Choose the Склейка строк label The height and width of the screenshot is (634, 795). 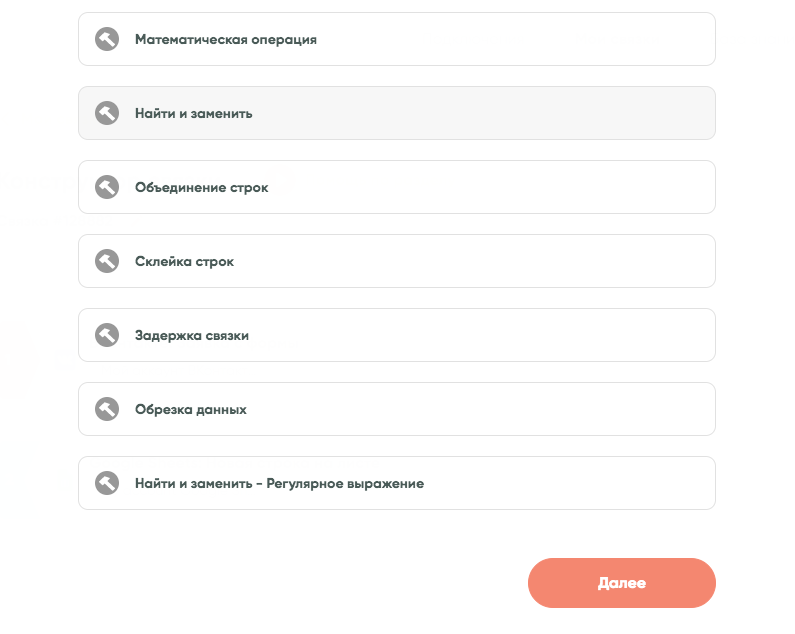click(x=185, y=262)
